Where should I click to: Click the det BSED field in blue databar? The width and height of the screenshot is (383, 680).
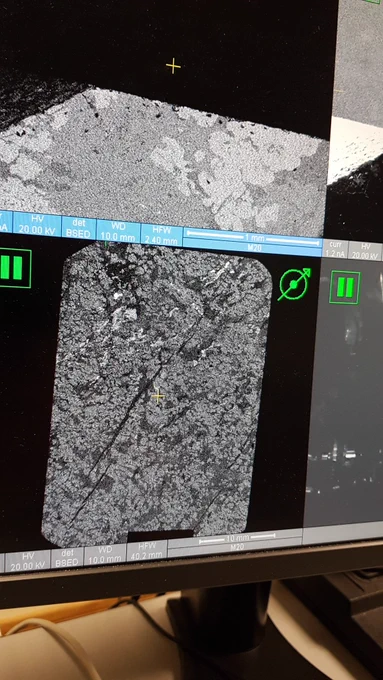click(x=79, y=229)
